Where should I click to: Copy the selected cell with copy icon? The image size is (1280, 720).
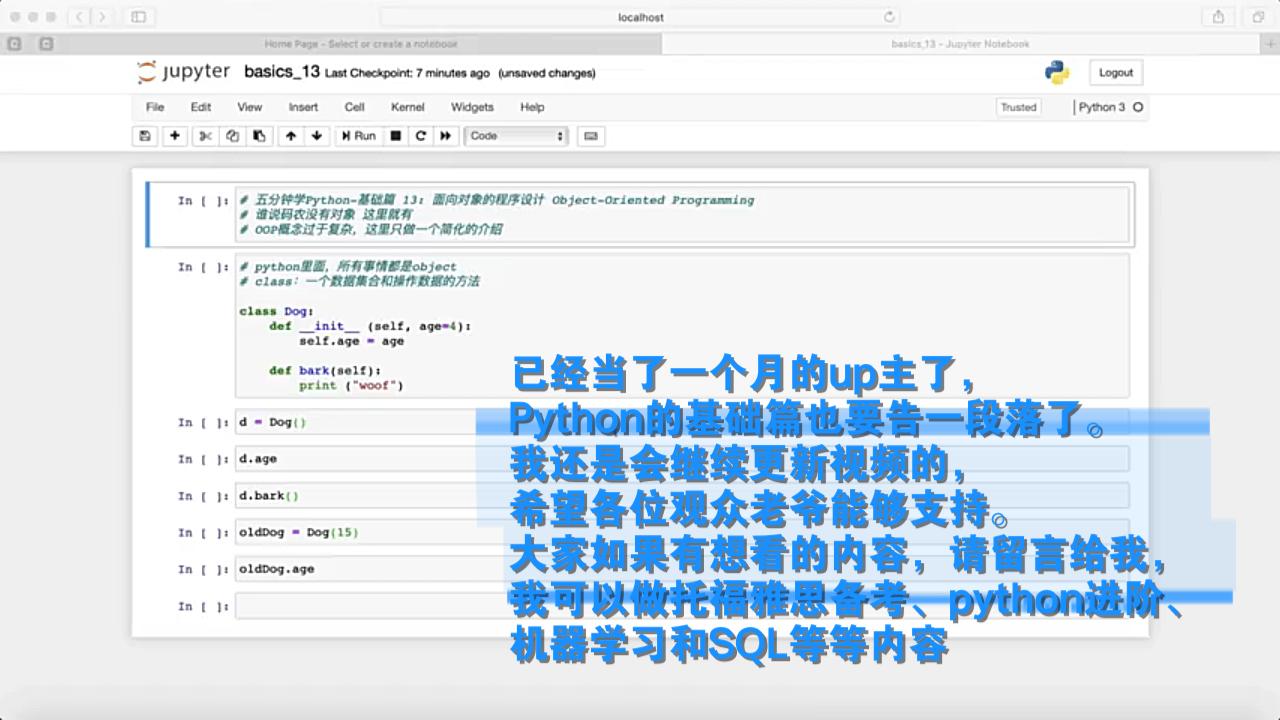[x=231, y=136]
